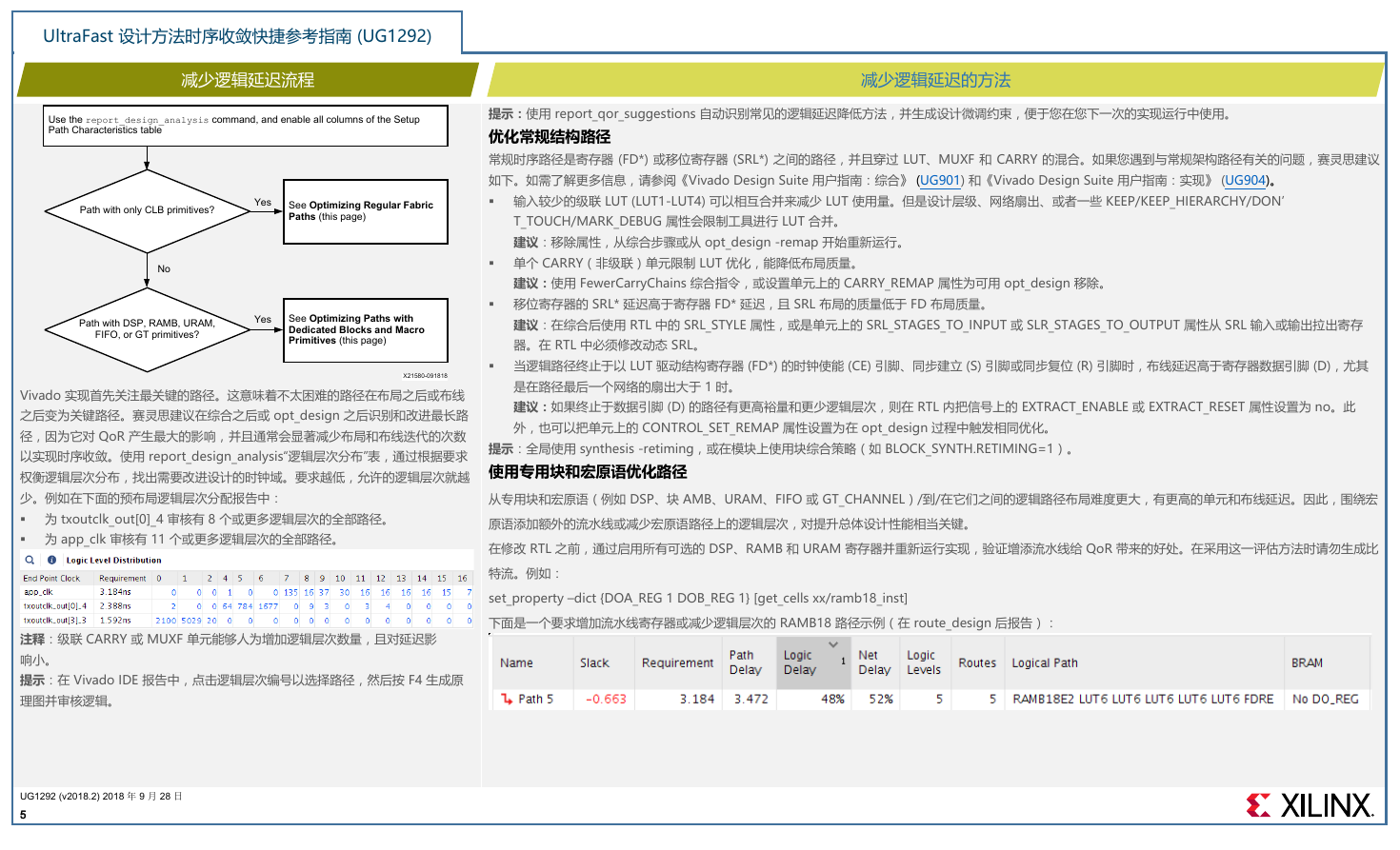Select the Logic Delay column header
Image resolution: width=1400 pixels, height=850 pixels.
coord(812,662)
